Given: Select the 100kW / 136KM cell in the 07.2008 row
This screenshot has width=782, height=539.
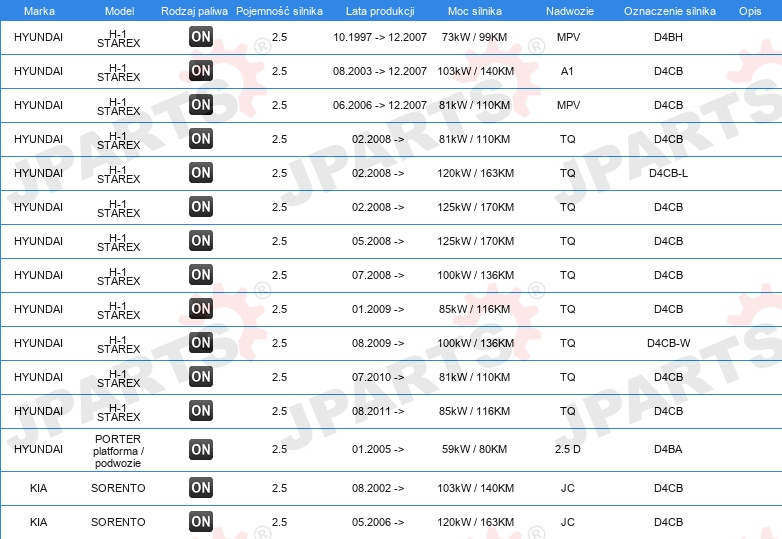Looking at the screenshot, I should point(475,275).
